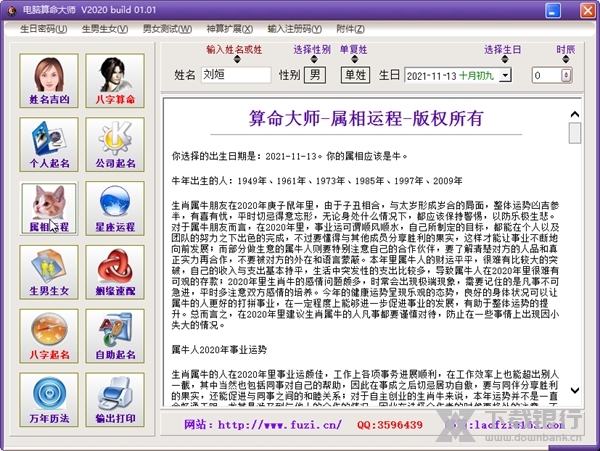Viewport: 600px width, 451px height.
Task: Click the scroll down arrow in content panel
Action: [575, 390]
